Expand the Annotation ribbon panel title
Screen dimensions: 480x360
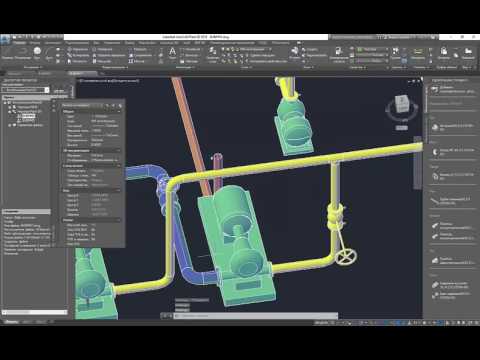point(184,68)
